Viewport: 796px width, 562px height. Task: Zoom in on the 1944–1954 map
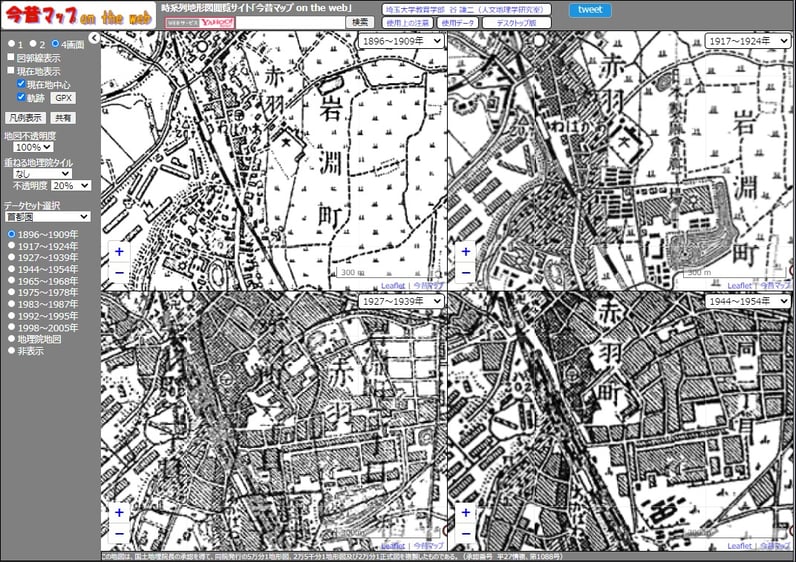[x=464, y=512]
